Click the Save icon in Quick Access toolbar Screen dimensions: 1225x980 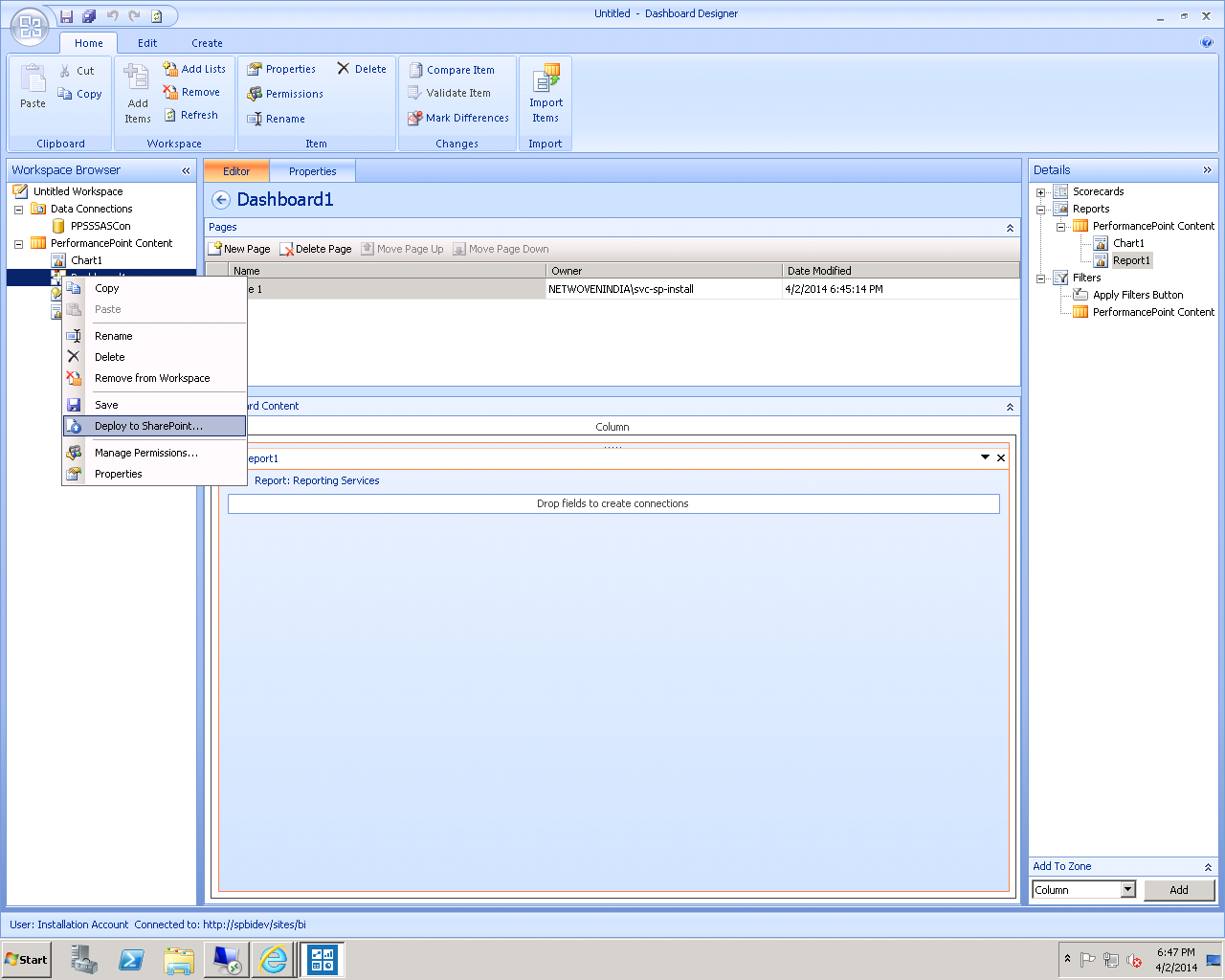(66, 15)
